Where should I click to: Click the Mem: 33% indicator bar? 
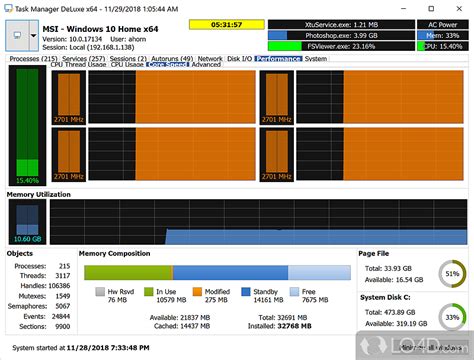(x=443, y=36)
